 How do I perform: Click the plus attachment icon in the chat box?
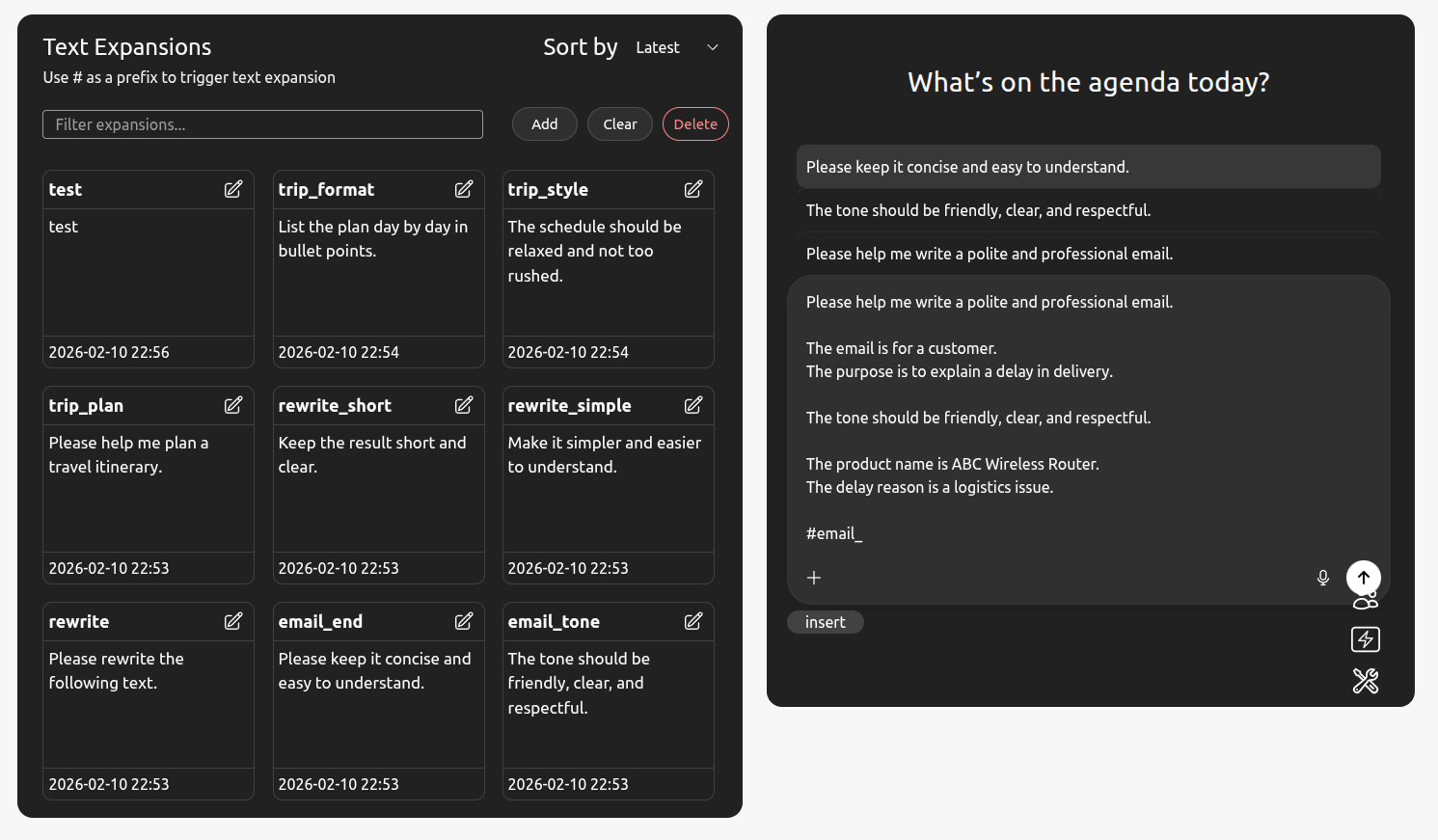[x=814, y=578]
